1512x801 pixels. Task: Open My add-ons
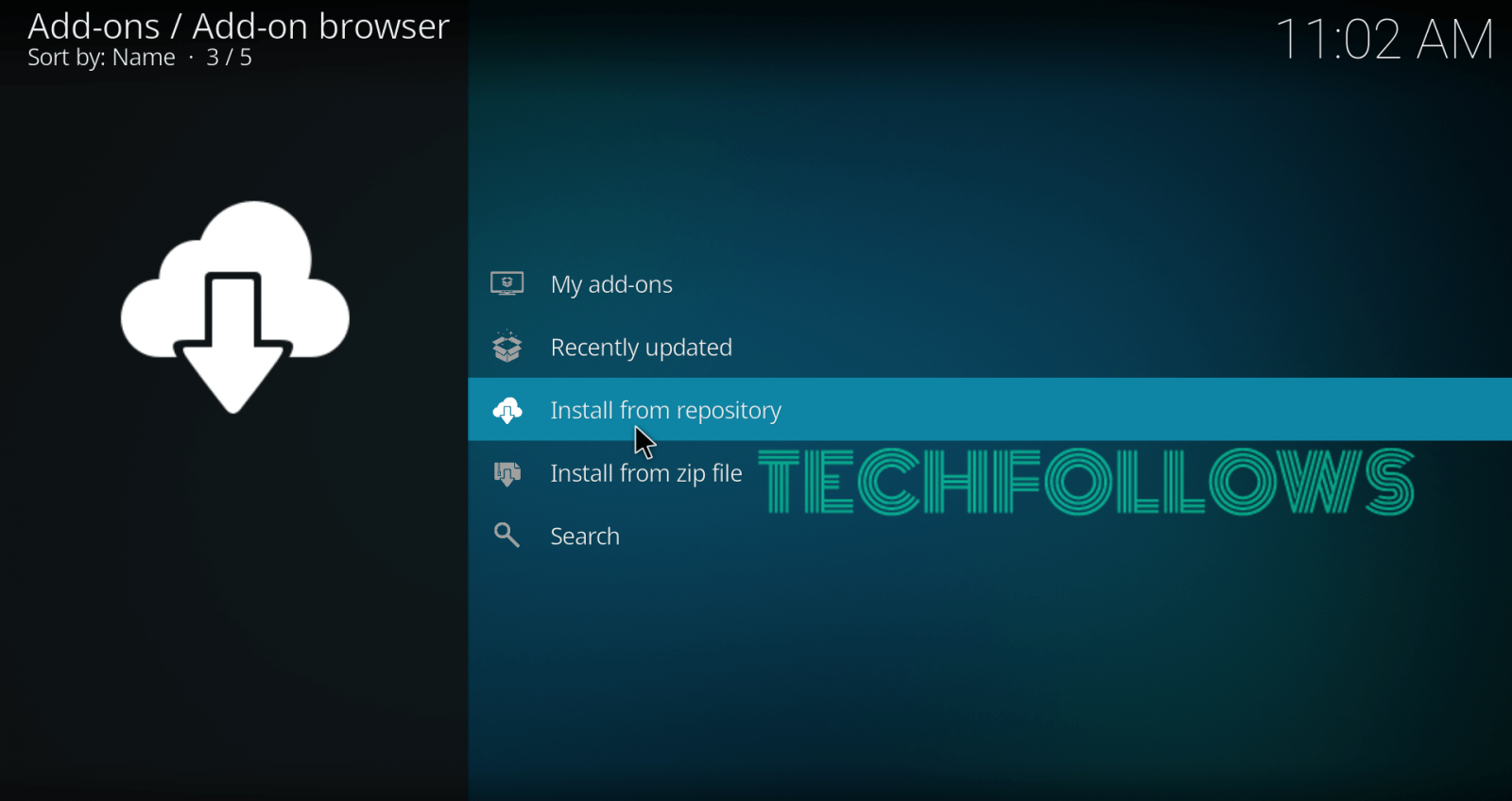click(x=989, y=283)
